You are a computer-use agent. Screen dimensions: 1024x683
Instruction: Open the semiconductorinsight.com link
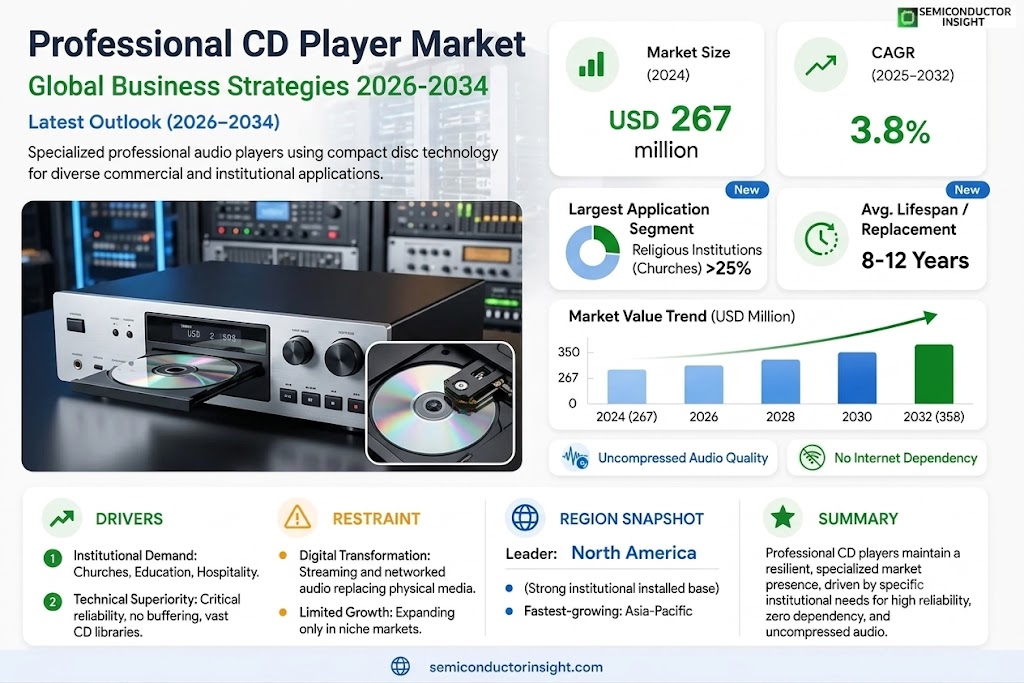pyautogui.click(x=516, y=667)
